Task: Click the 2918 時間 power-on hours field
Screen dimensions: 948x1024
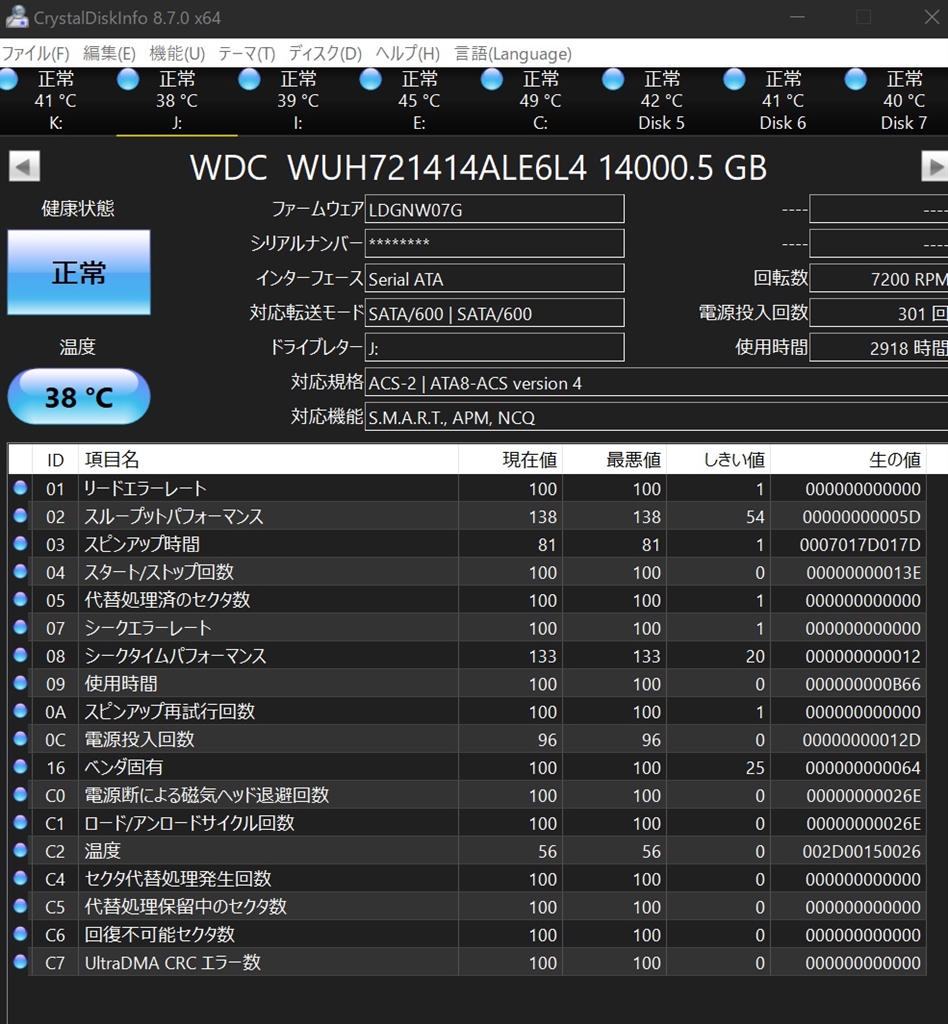Action: pos(879,348)
